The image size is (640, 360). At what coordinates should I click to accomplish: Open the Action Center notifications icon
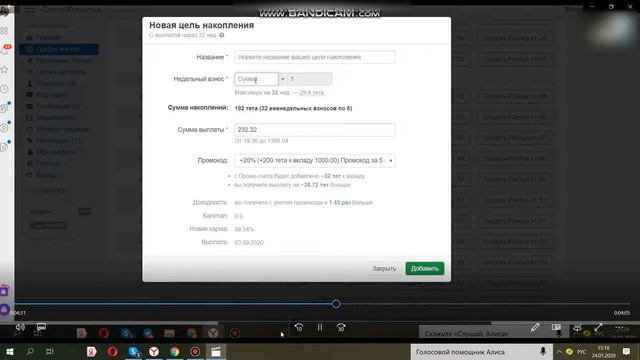coord(626,351)
